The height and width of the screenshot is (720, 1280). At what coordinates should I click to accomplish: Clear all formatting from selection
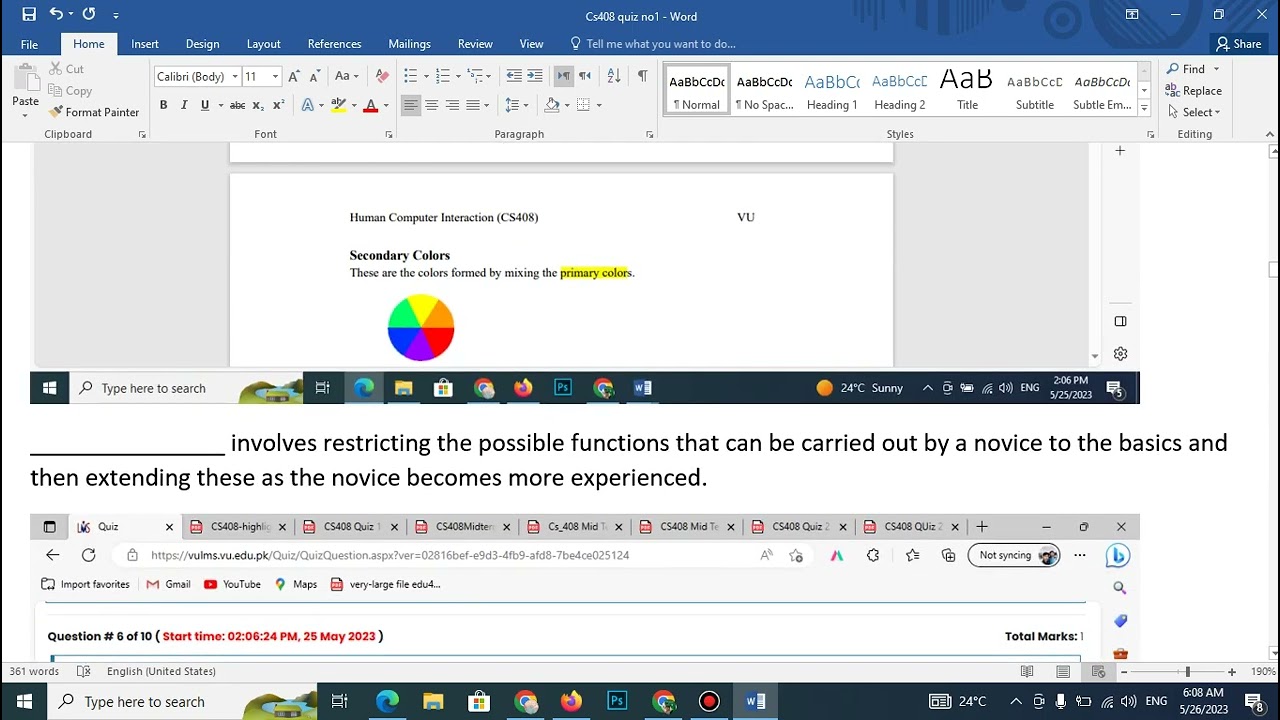point(382,76)
